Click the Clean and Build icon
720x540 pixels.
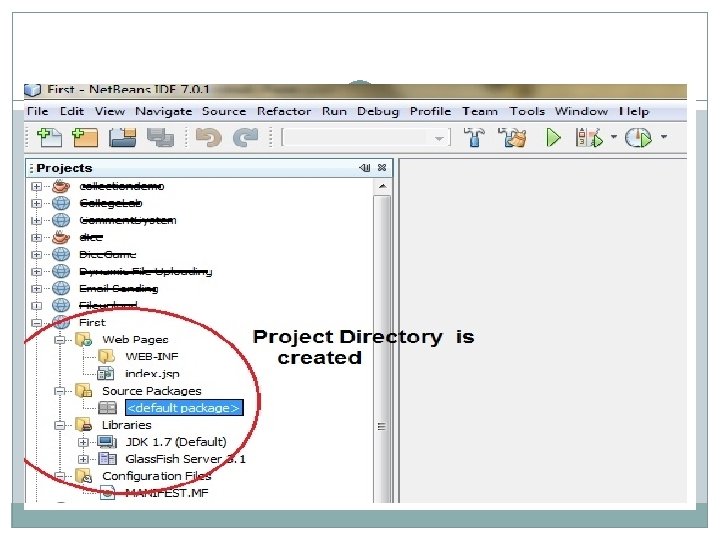[x=512, y=137]
